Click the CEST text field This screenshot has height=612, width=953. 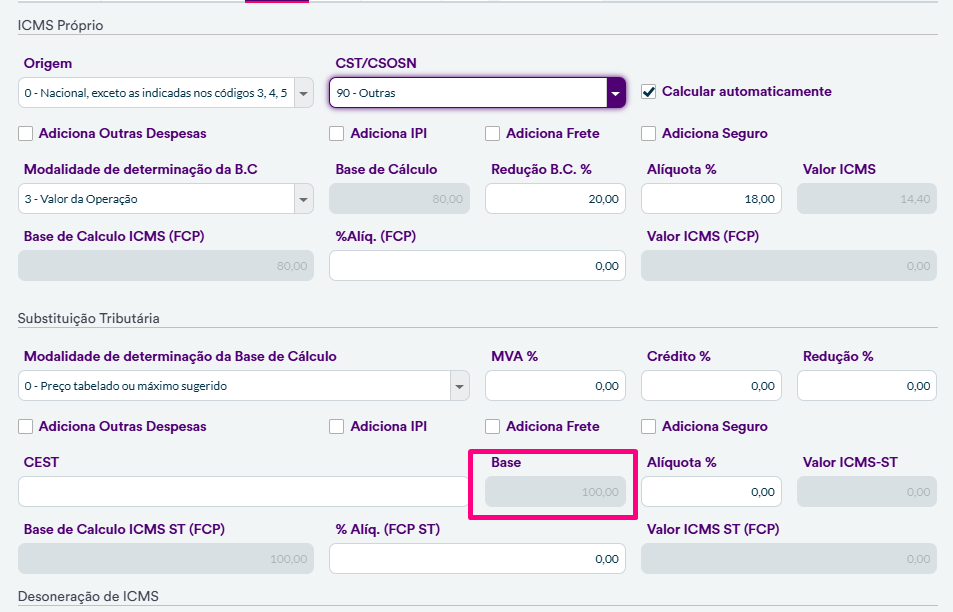tap(240, 492)
